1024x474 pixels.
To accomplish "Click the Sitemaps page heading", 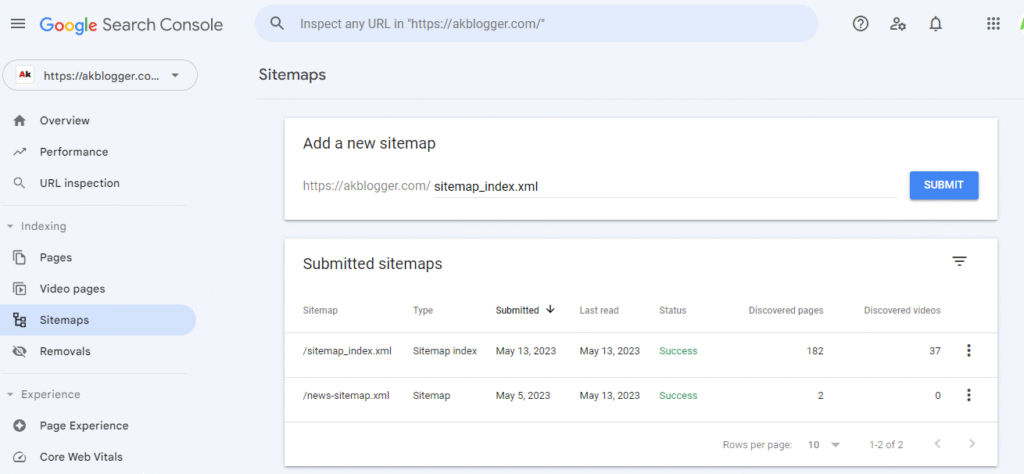I will 292,74.
